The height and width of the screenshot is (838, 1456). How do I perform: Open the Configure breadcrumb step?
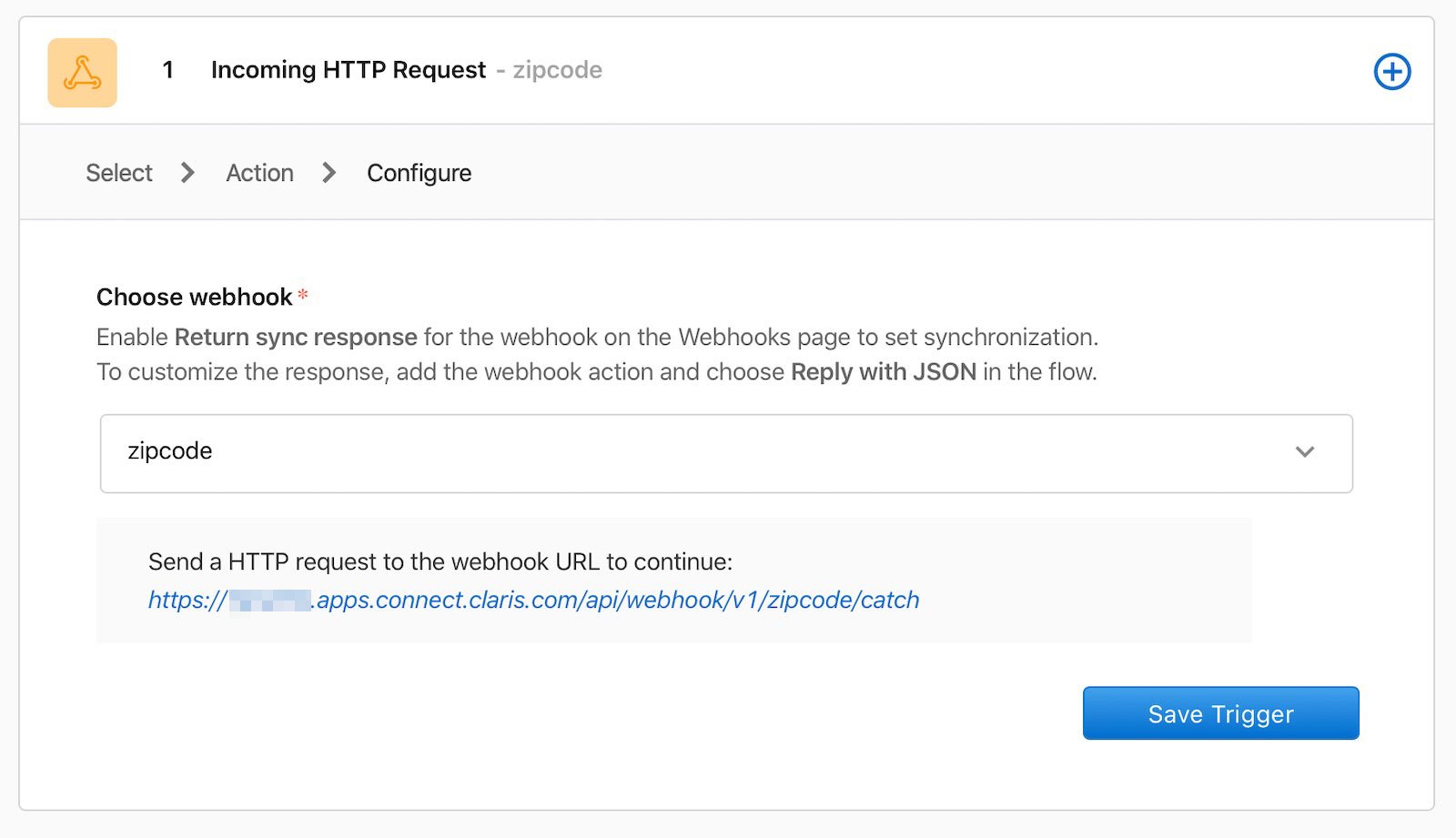pyautogui.click(x=419, y=172)
